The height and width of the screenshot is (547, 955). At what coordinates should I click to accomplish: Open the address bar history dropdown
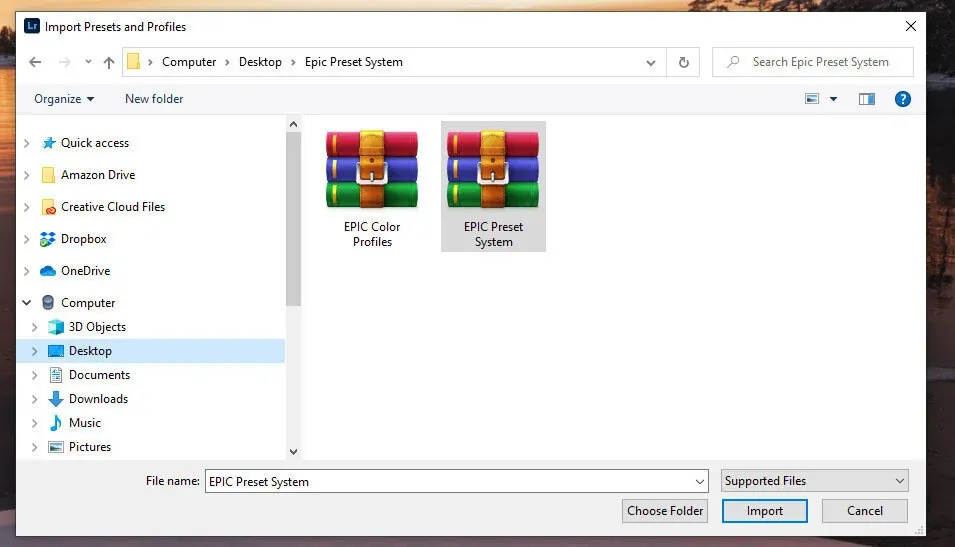pyautogui.click(x=650, y=63)
